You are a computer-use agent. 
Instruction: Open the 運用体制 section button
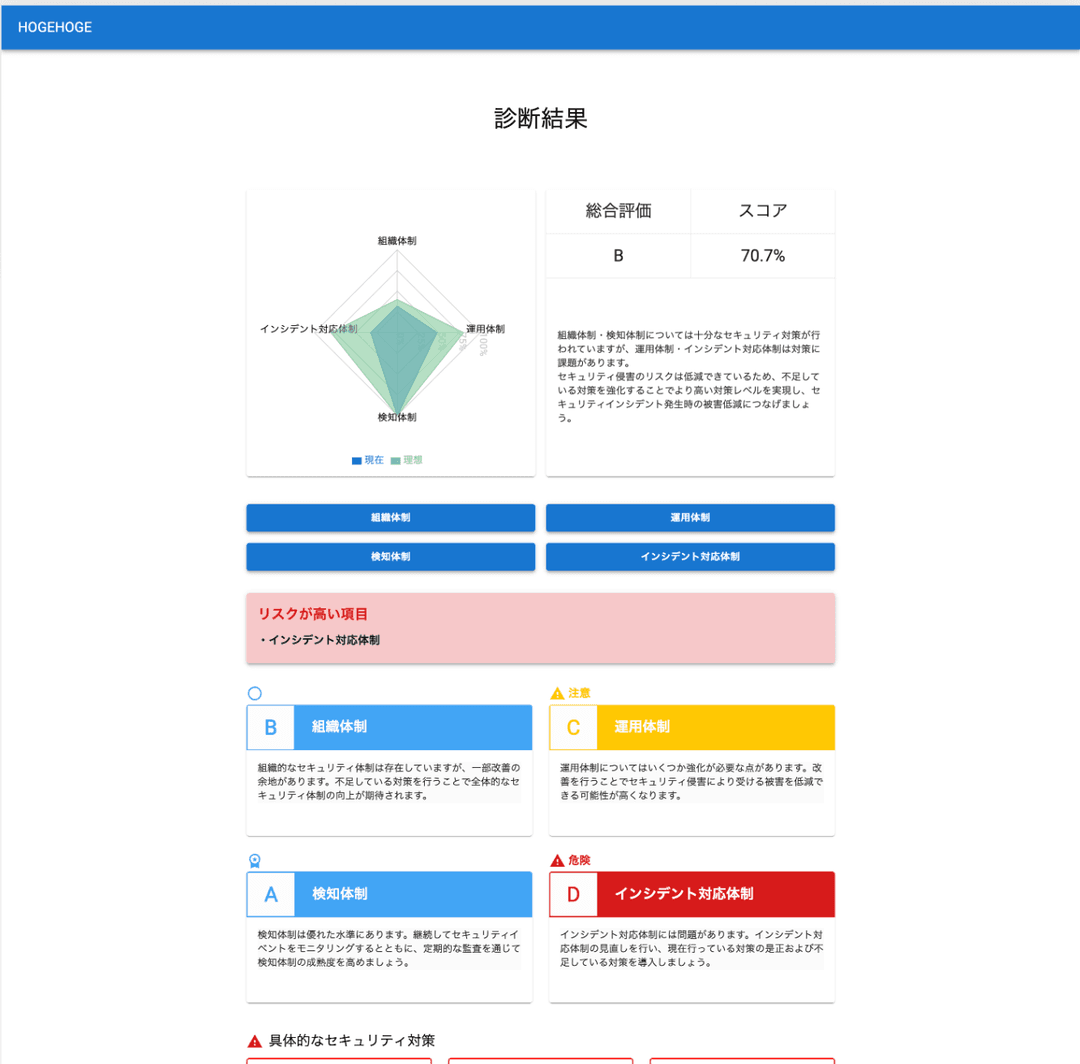tap(690, 518)
